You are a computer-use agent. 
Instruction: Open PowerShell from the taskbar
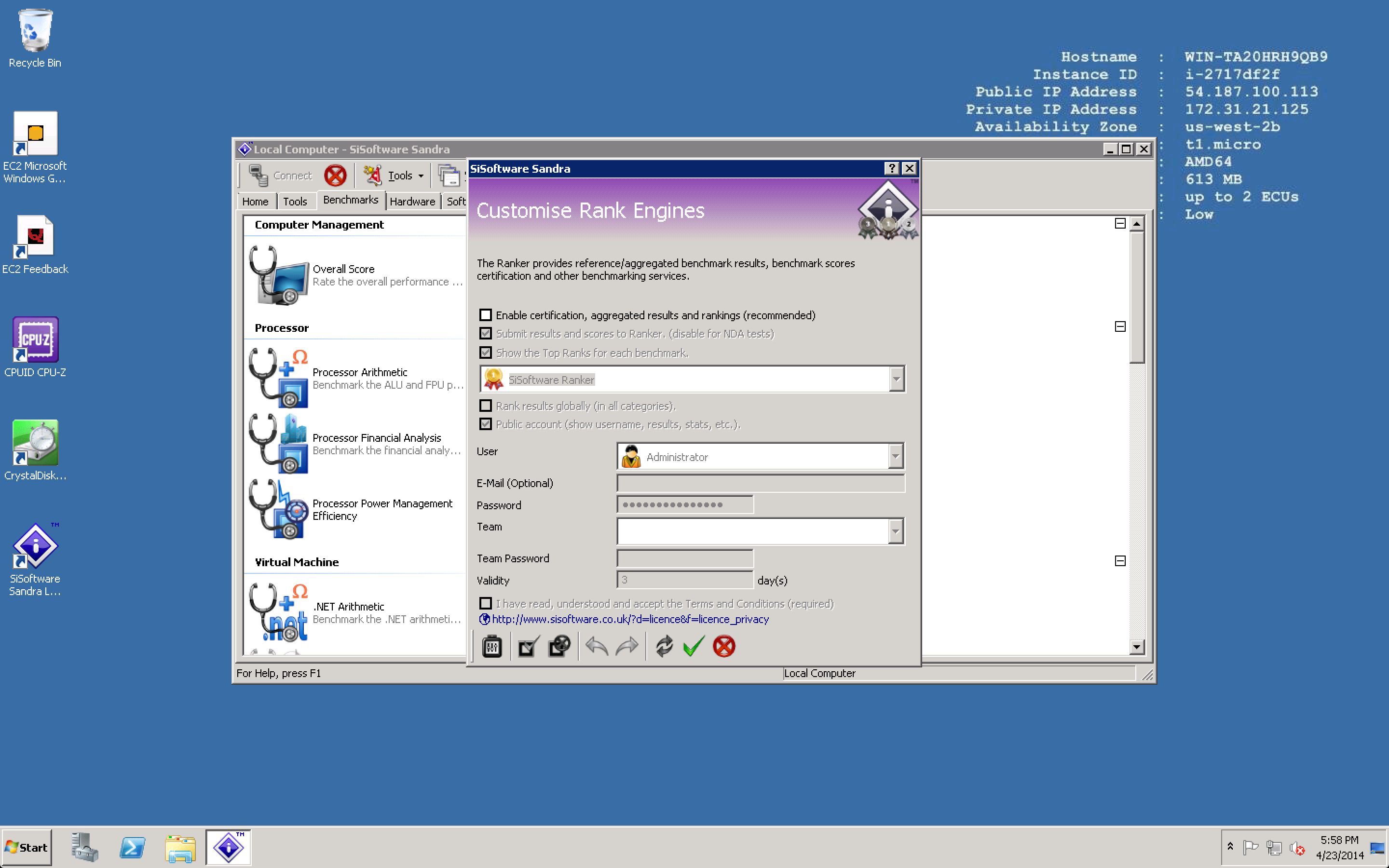click(x=133, y=848)
